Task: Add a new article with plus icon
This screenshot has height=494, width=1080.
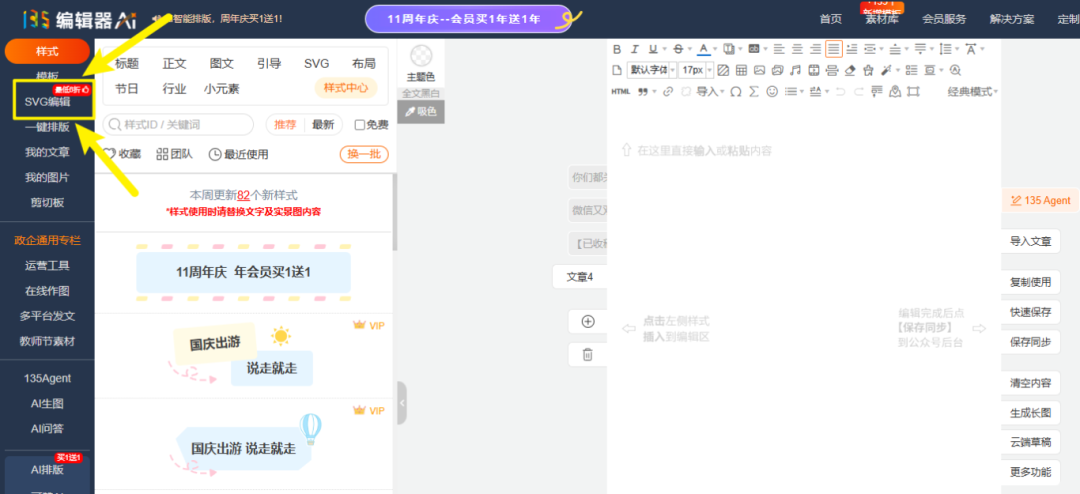Action: tap(588, 322)
